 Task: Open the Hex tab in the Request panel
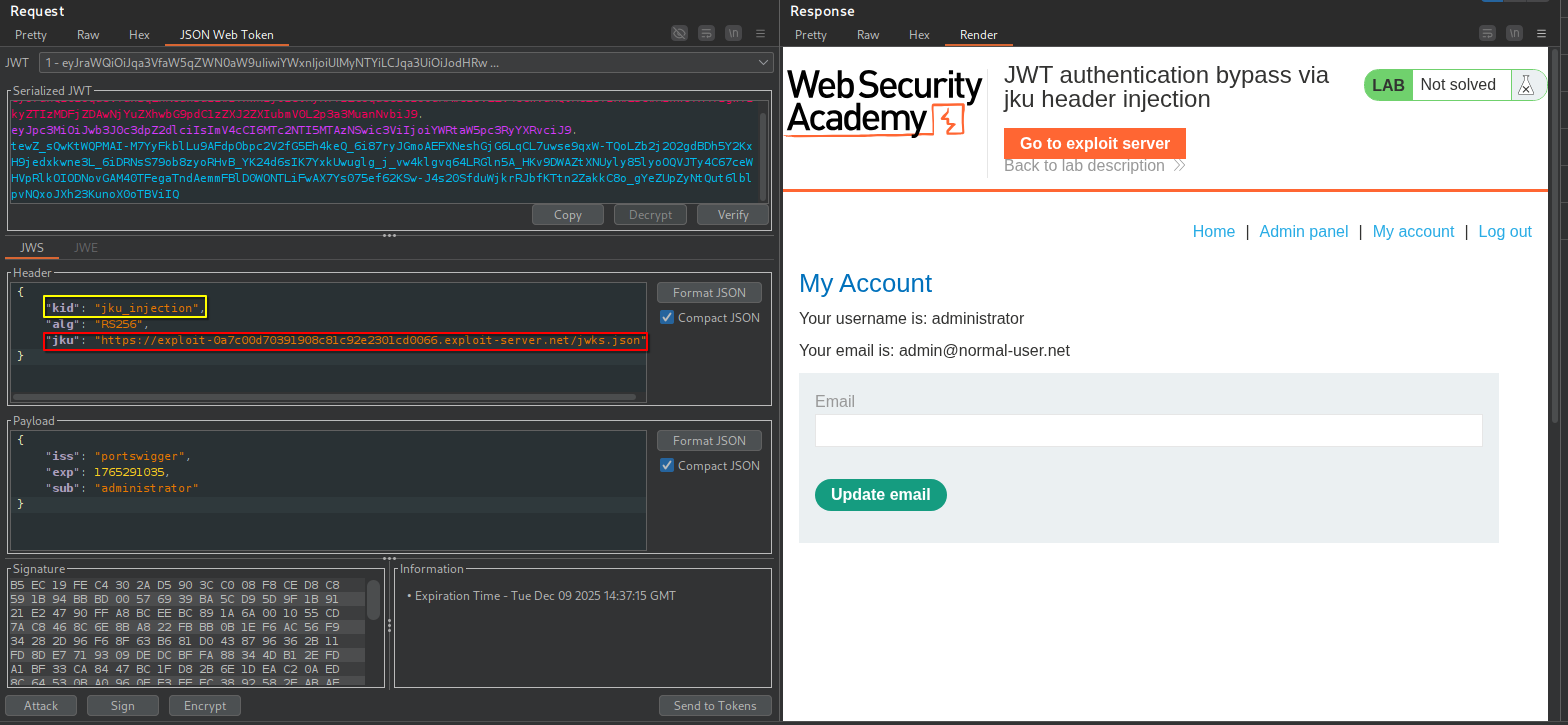[x=139, y=35]
